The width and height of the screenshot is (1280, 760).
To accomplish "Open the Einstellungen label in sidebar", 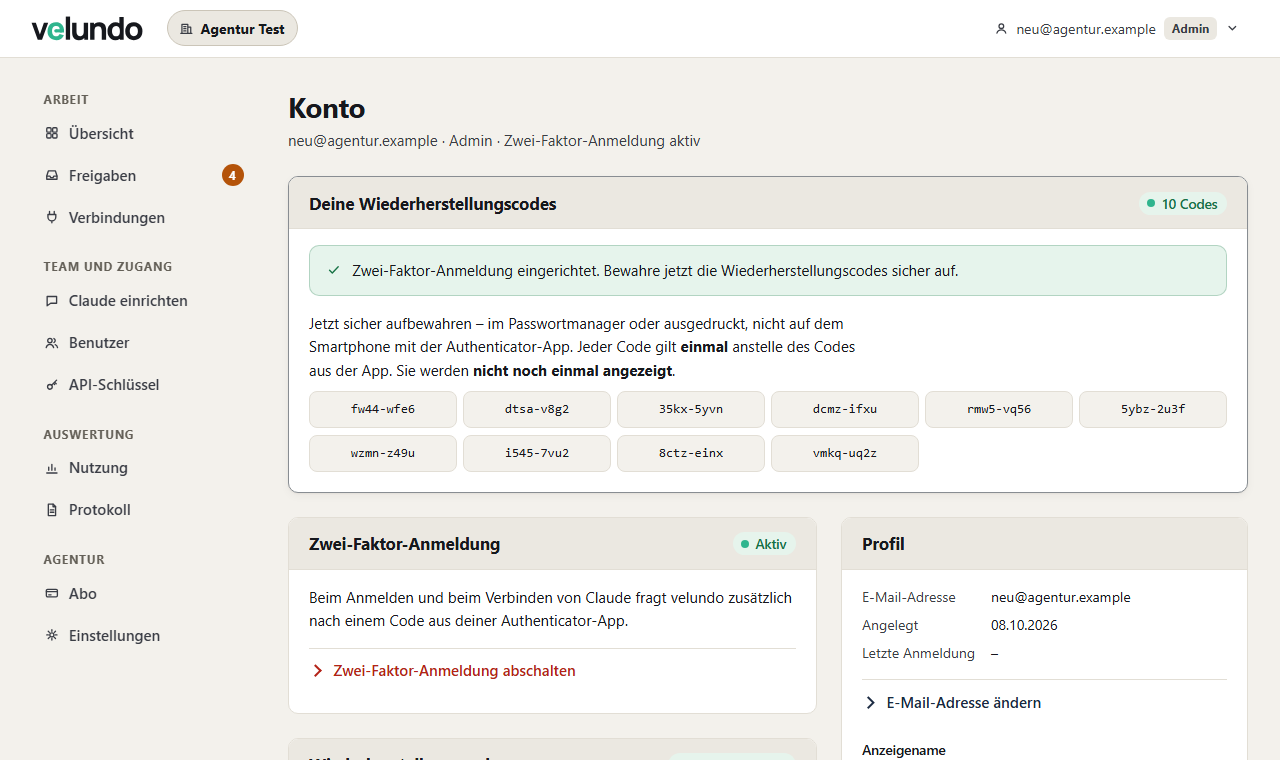I will 114,635.
